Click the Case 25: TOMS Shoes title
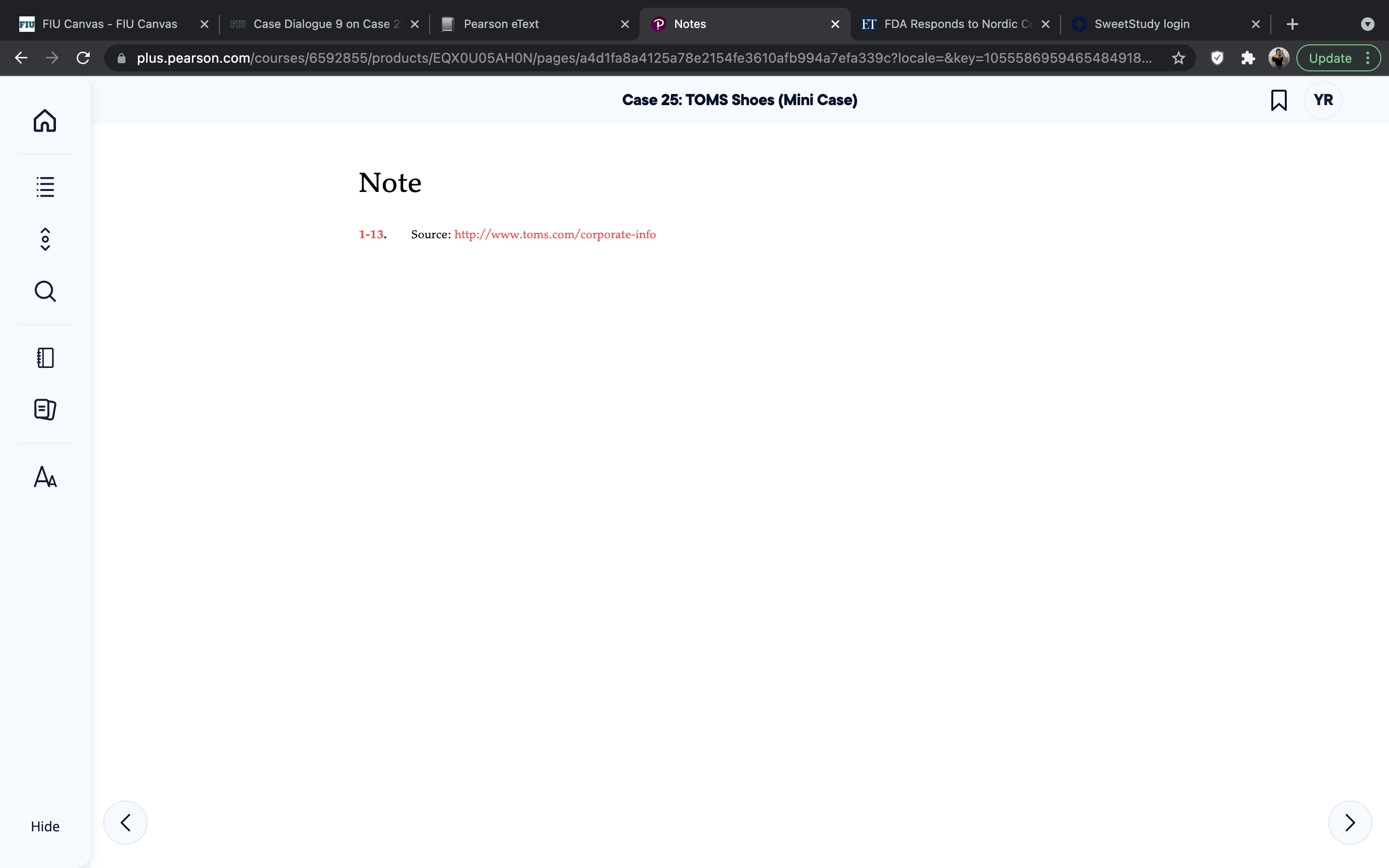Image resolution: width=1389 pixels, height=868 pixels. pyautogui.click(x=740, y=100)
